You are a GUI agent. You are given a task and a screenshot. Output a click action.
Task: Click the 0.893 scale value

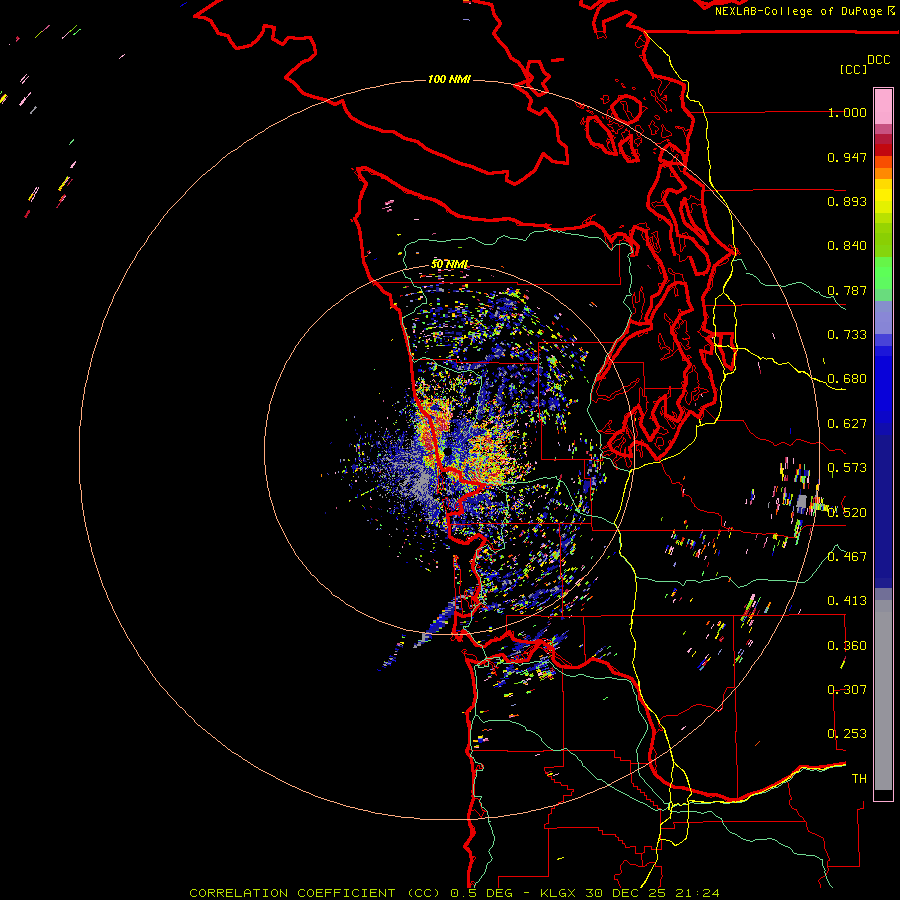pyautogui.click(x=847, y=201)
